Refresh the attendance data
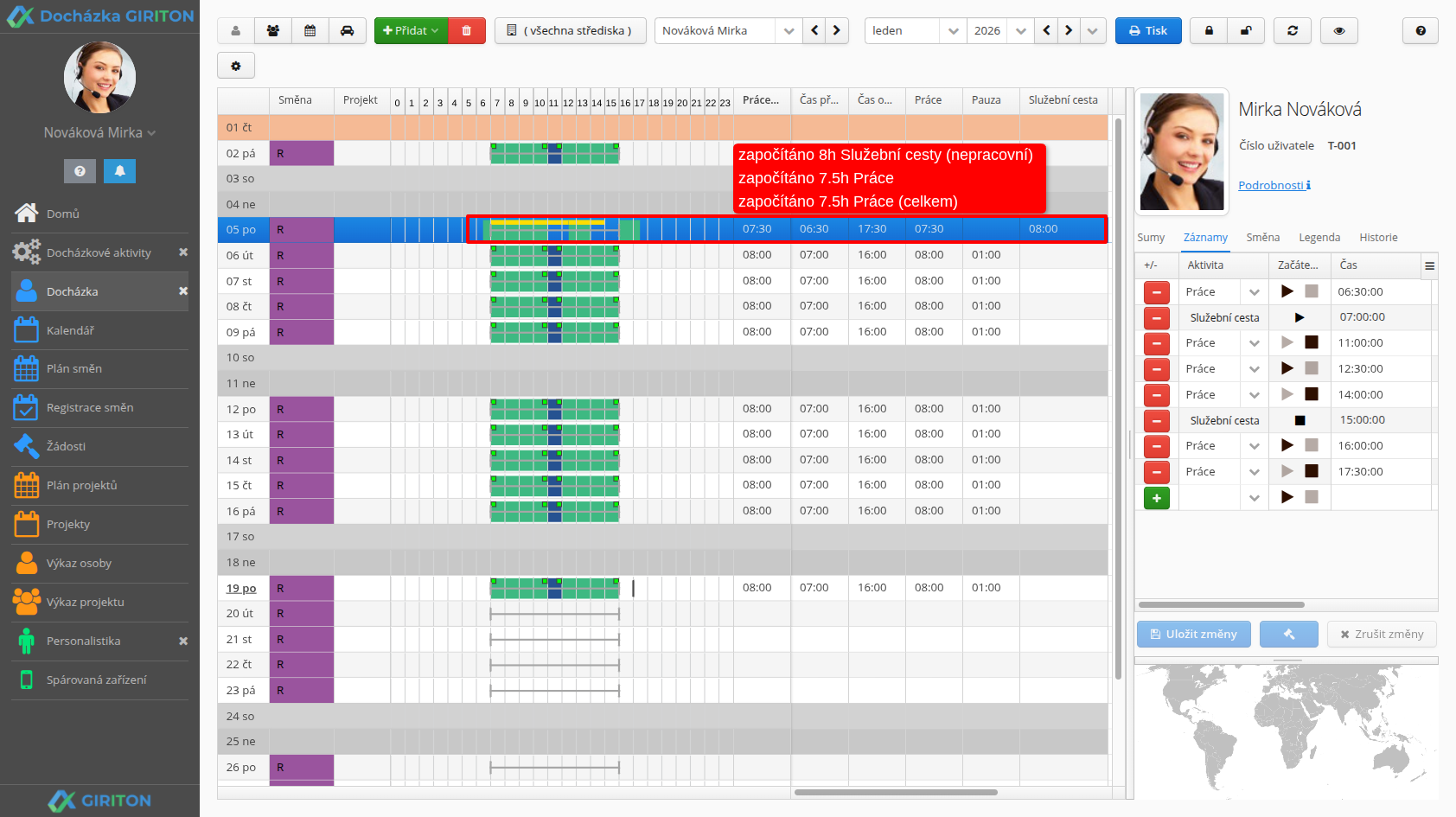 click(x=1293, y=31)
